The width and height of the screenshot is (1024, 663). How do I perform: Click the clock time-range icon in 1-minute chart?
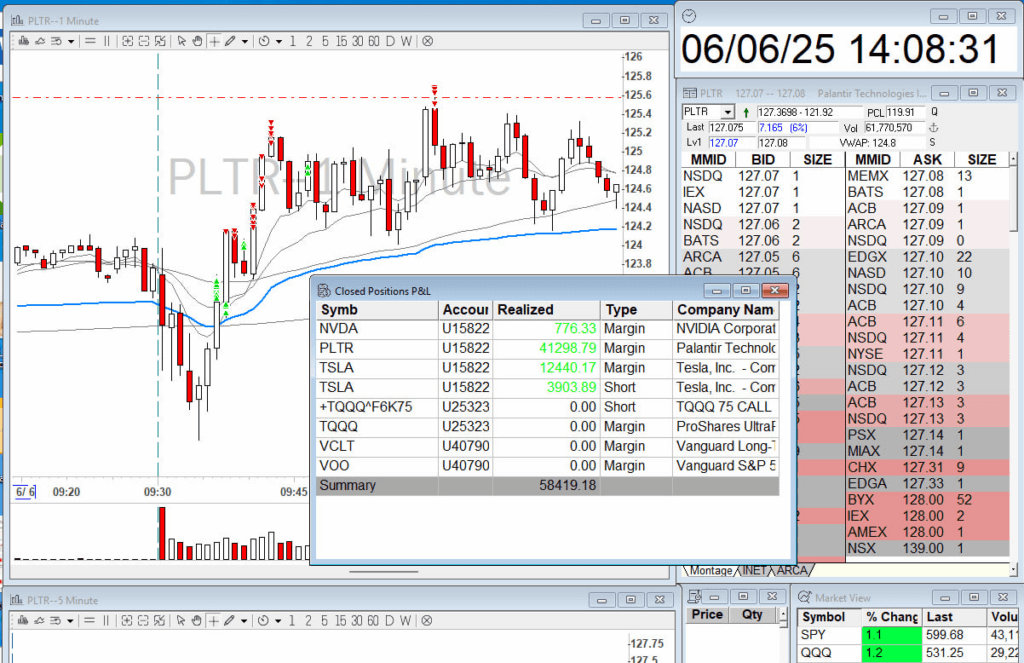[263, 41]
